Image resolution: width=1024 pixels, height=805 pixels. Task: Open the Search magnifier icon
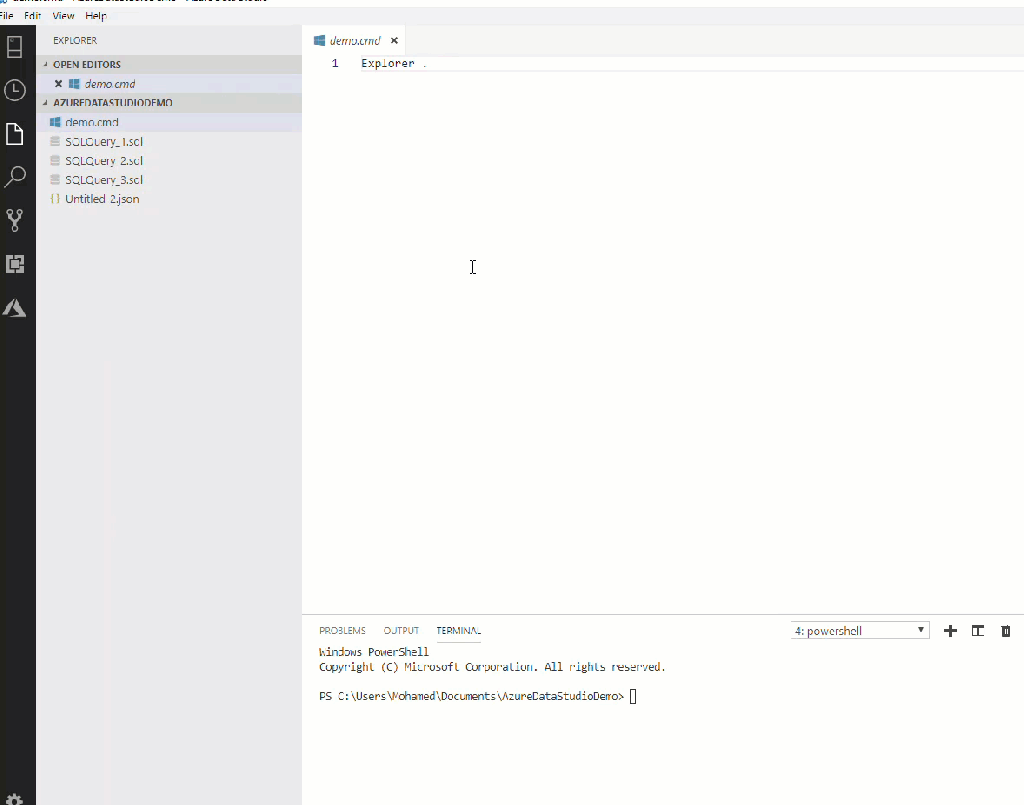pyautogui.click(x=15, y=177)
